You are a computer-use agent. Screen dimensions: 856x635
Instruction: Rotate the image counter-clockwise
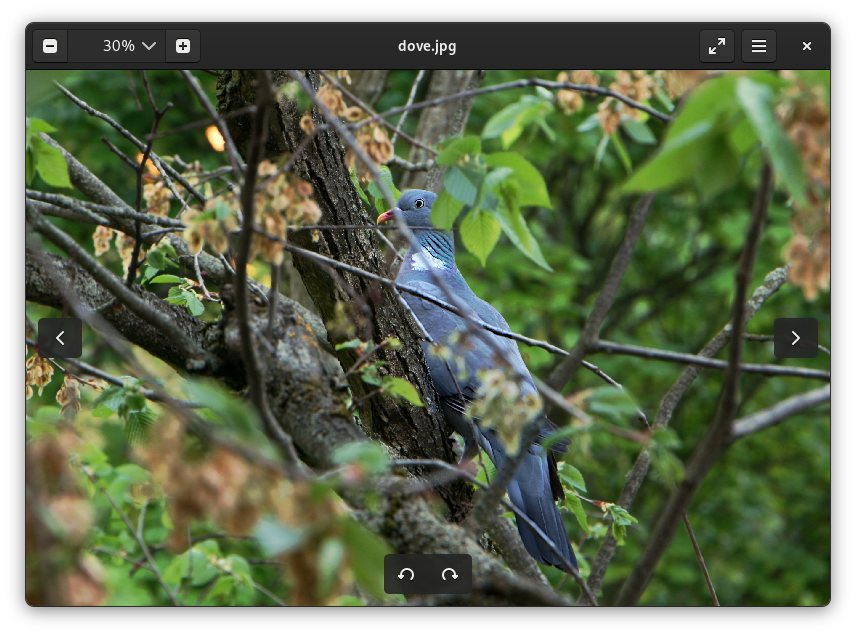(x=406, y=574)
